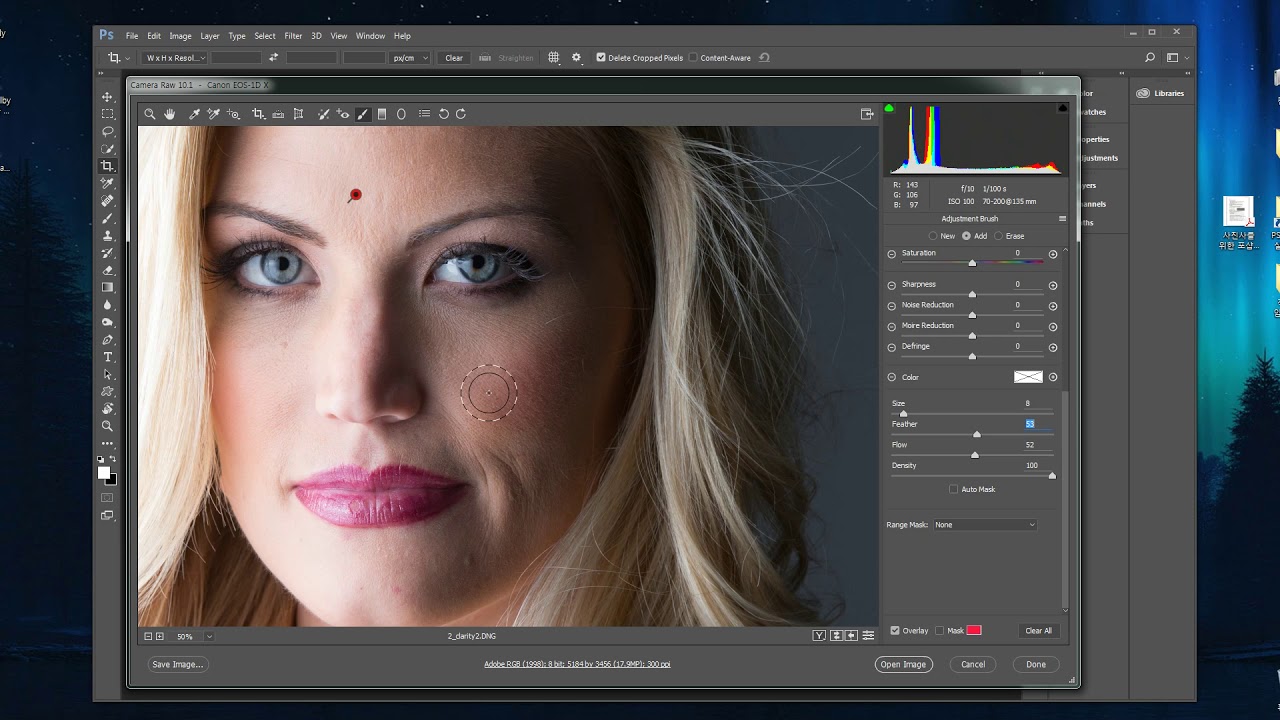1280x720 pixels.
Task: Select the Graduated Filter tool
Action: pos(382,114)
